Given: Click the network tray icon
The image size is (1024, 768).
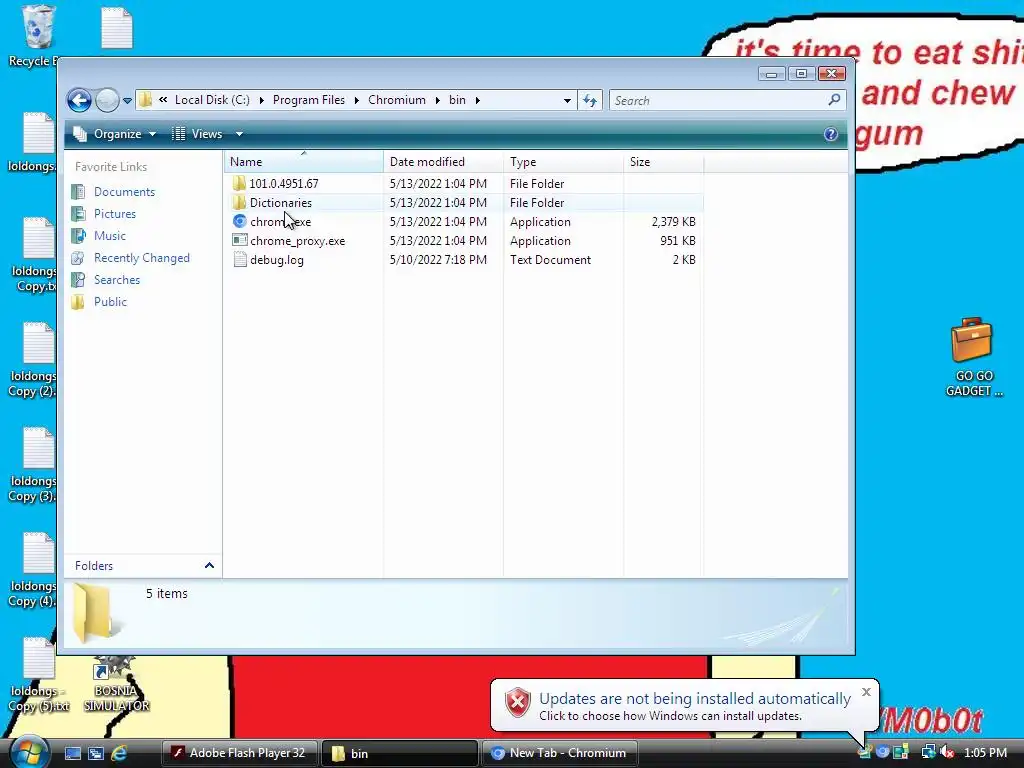Looking at the screenshot, I should [928, 752].
